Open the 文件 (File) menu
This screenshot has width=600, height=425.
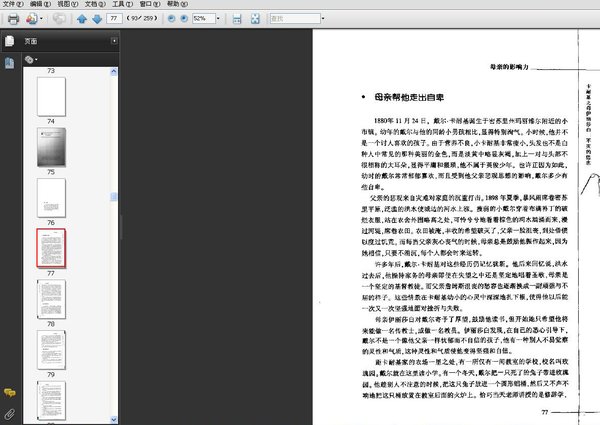point(11,5)
